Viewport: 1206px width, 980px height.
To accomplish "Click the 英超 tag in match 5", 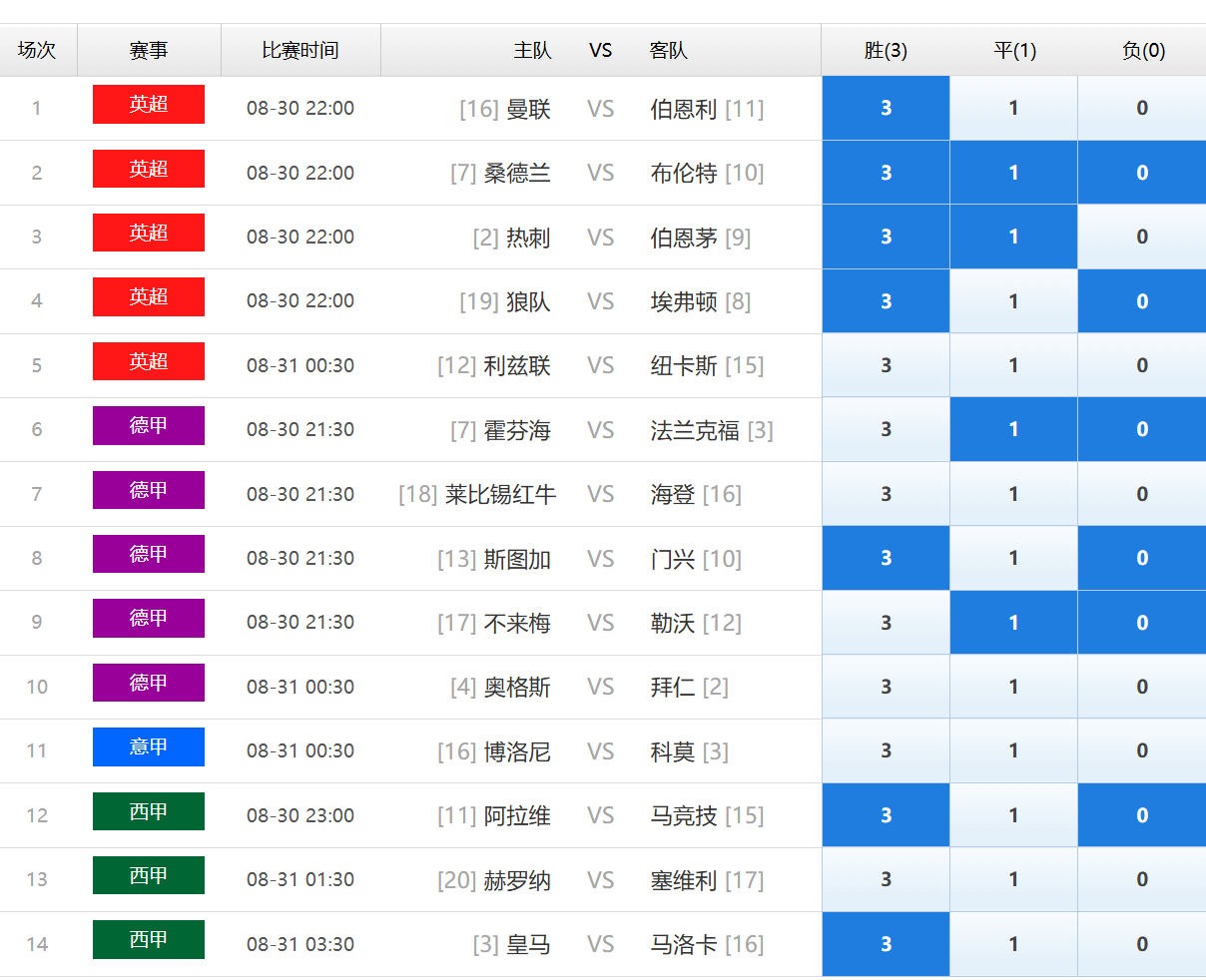I will pos(149,361).
